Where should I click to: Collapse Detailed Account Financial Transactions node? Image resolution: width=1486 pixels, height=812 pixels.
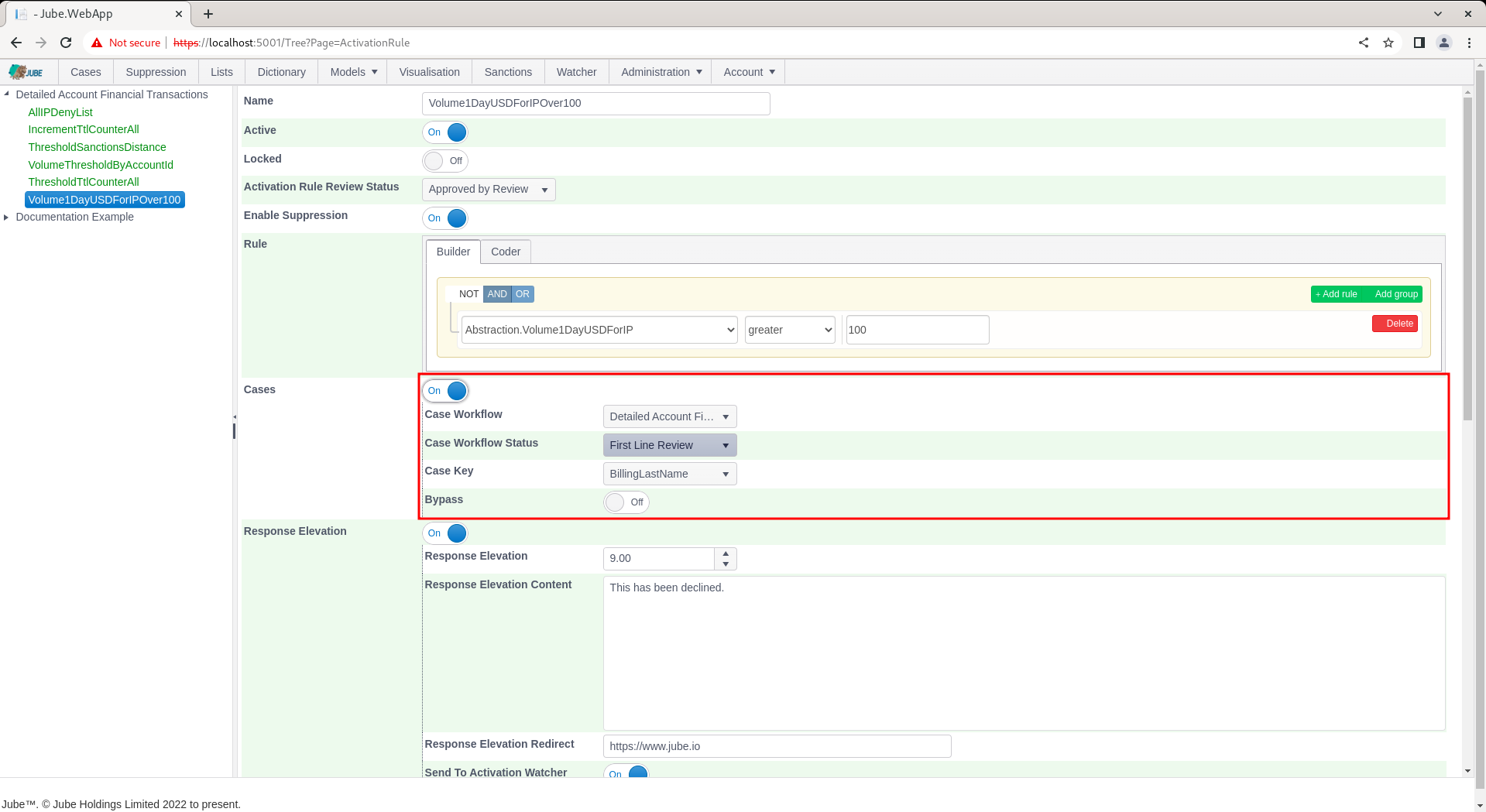[7, 94]
